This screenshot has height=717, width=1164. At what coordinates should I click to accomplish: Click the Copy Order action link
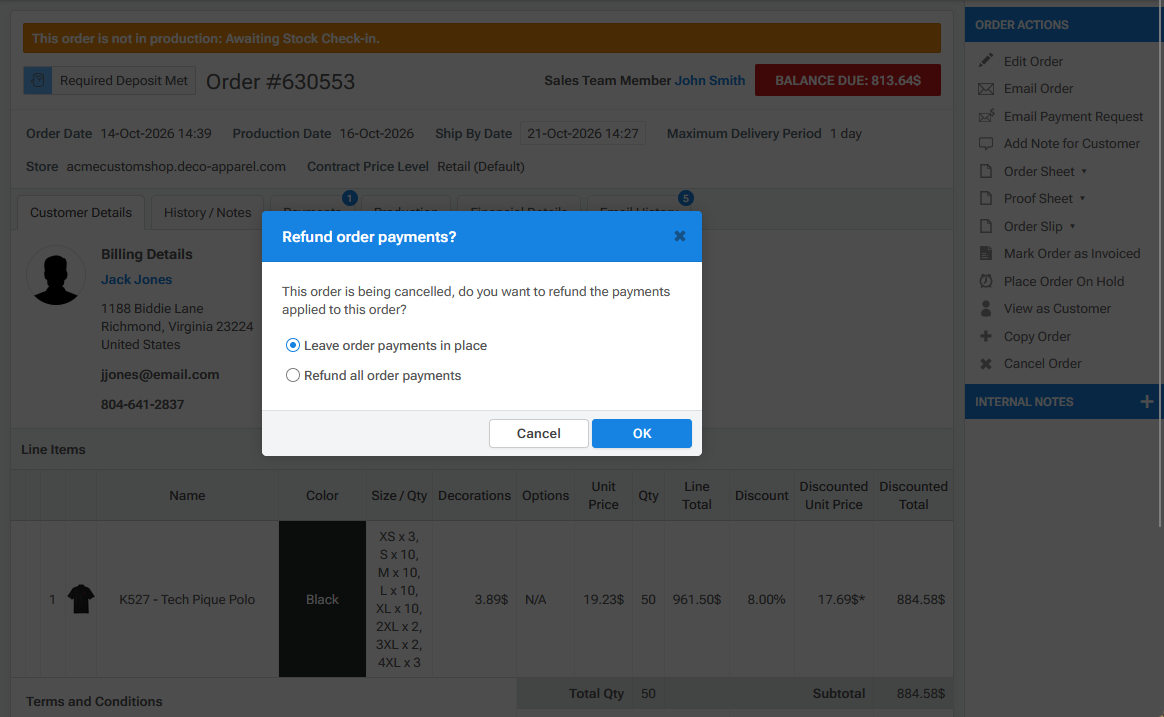click(1037, 337)
